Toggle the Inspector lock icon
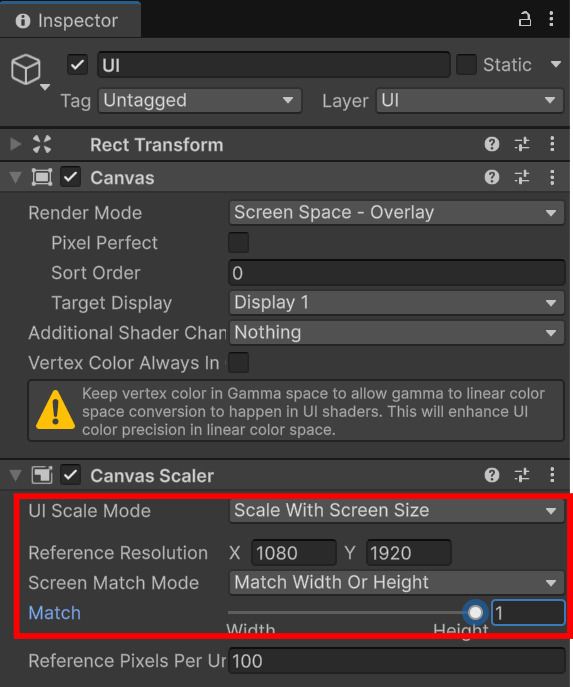This screenshot has height=687, width=573. (x=524, y=20)
